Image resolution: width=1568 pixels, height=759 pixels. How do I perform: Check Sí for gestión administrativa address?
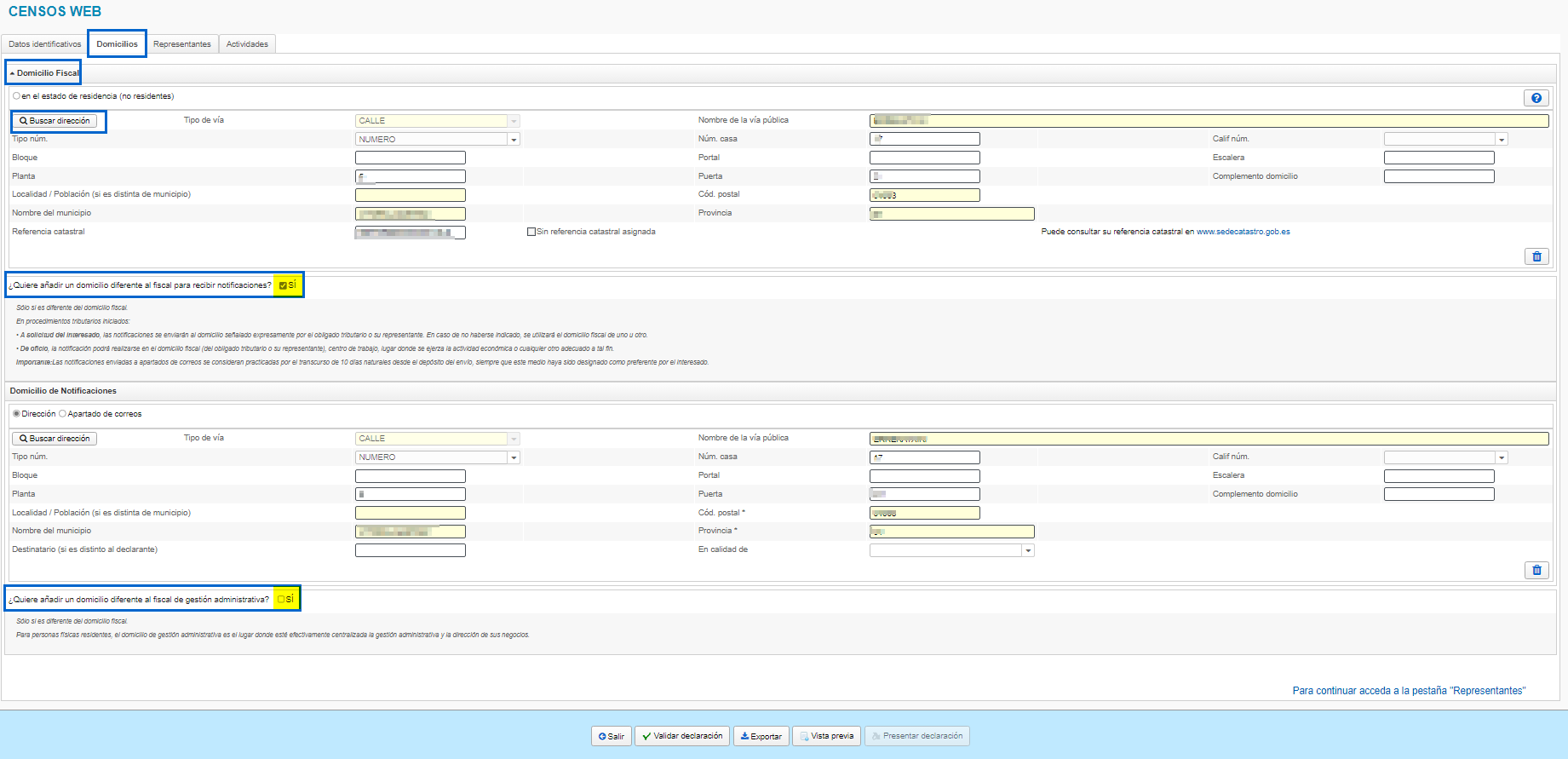click(281, 600)
